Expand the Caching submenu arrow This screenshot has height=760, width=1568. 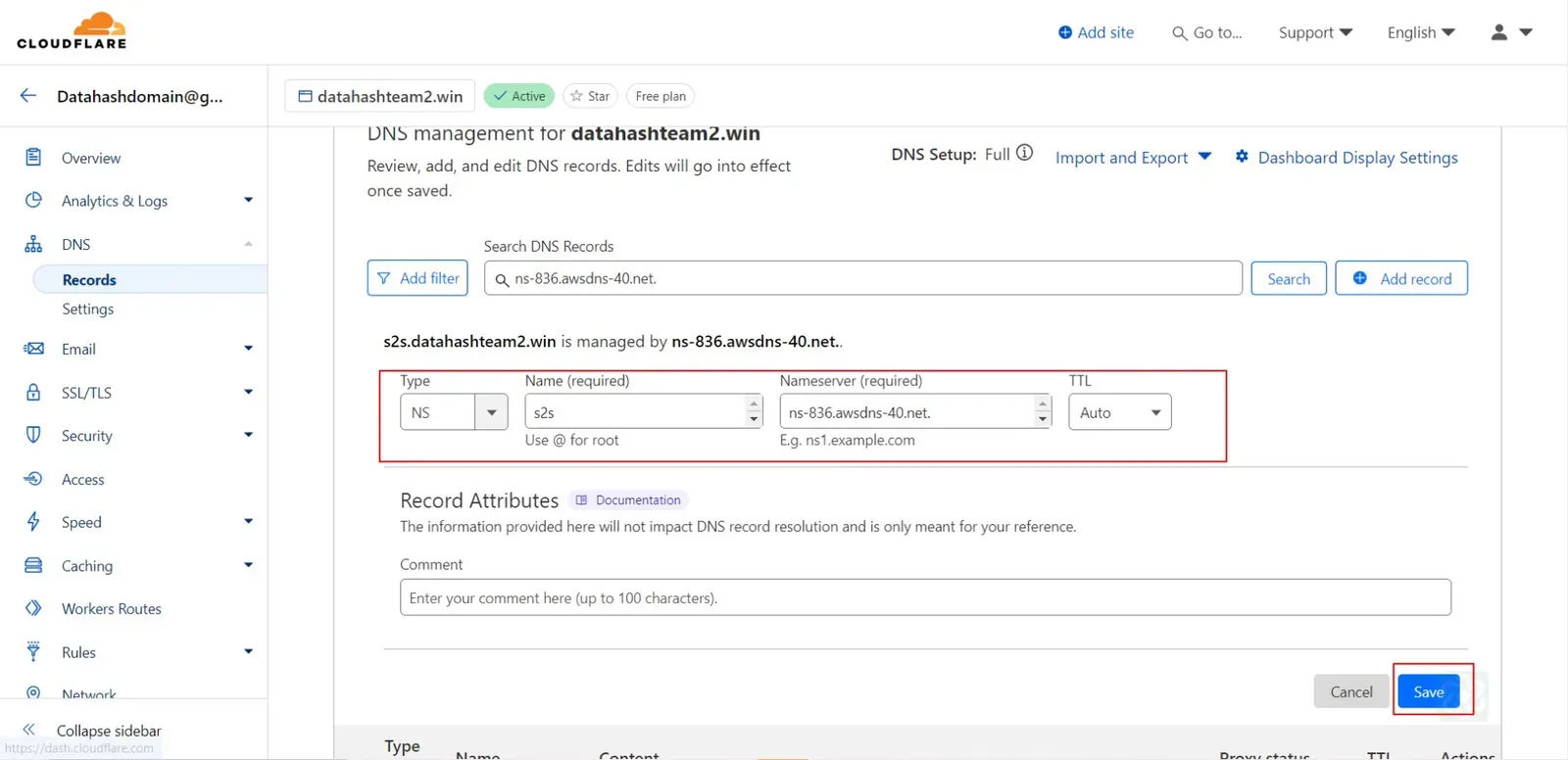[x=248, y=565]
